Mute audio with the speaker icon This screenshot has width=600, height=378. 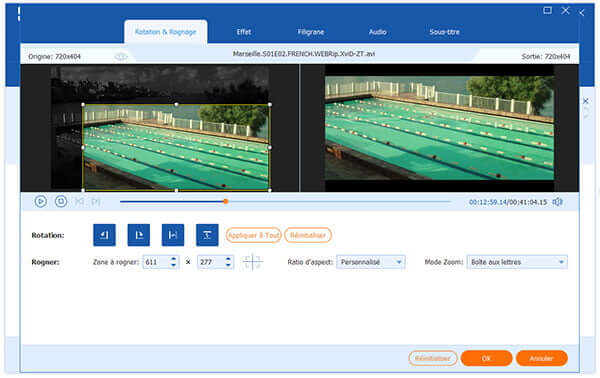pyautogui.click(x=558, y=202)
